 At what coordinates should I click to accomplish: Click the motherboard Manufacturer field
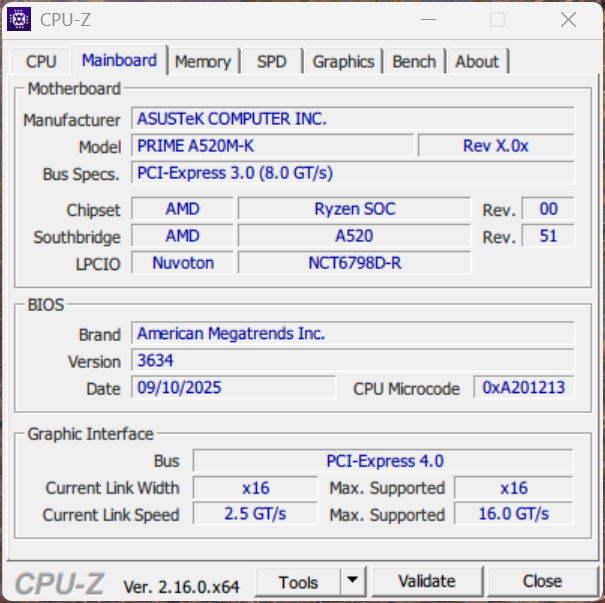coord(353,119)
